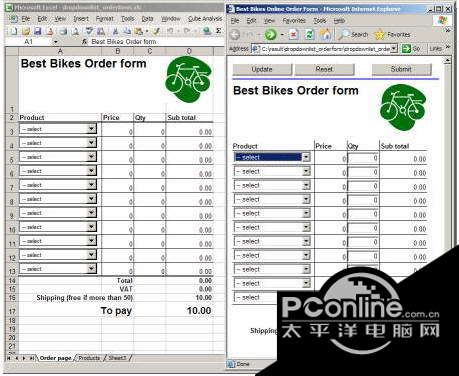
Task: Click the Paste clipboard icon in Excel
Action: point(138,32)
